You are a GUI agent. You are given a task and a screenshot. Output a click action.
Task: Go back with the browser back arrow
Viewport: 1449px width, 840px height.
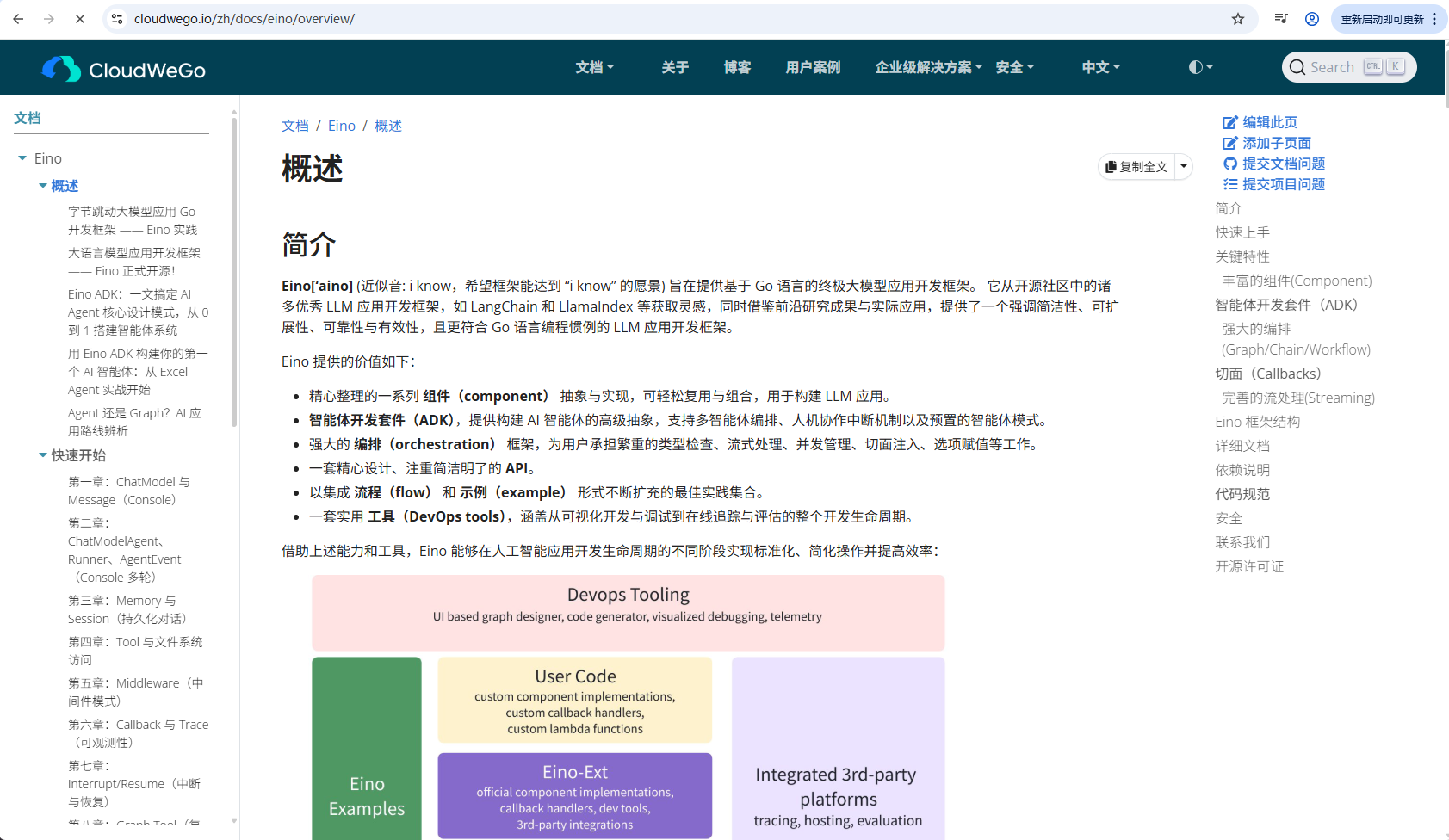click(18, 19)
